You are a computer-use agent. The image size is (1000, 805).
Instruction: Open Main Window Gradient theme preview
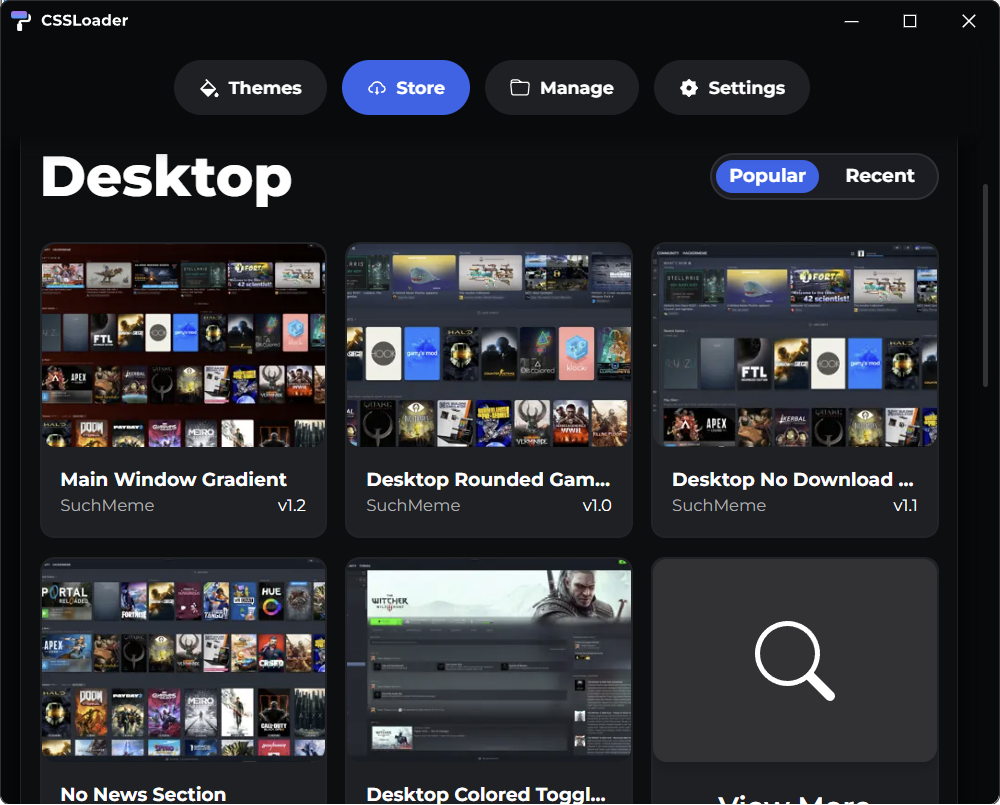(184, 344)
